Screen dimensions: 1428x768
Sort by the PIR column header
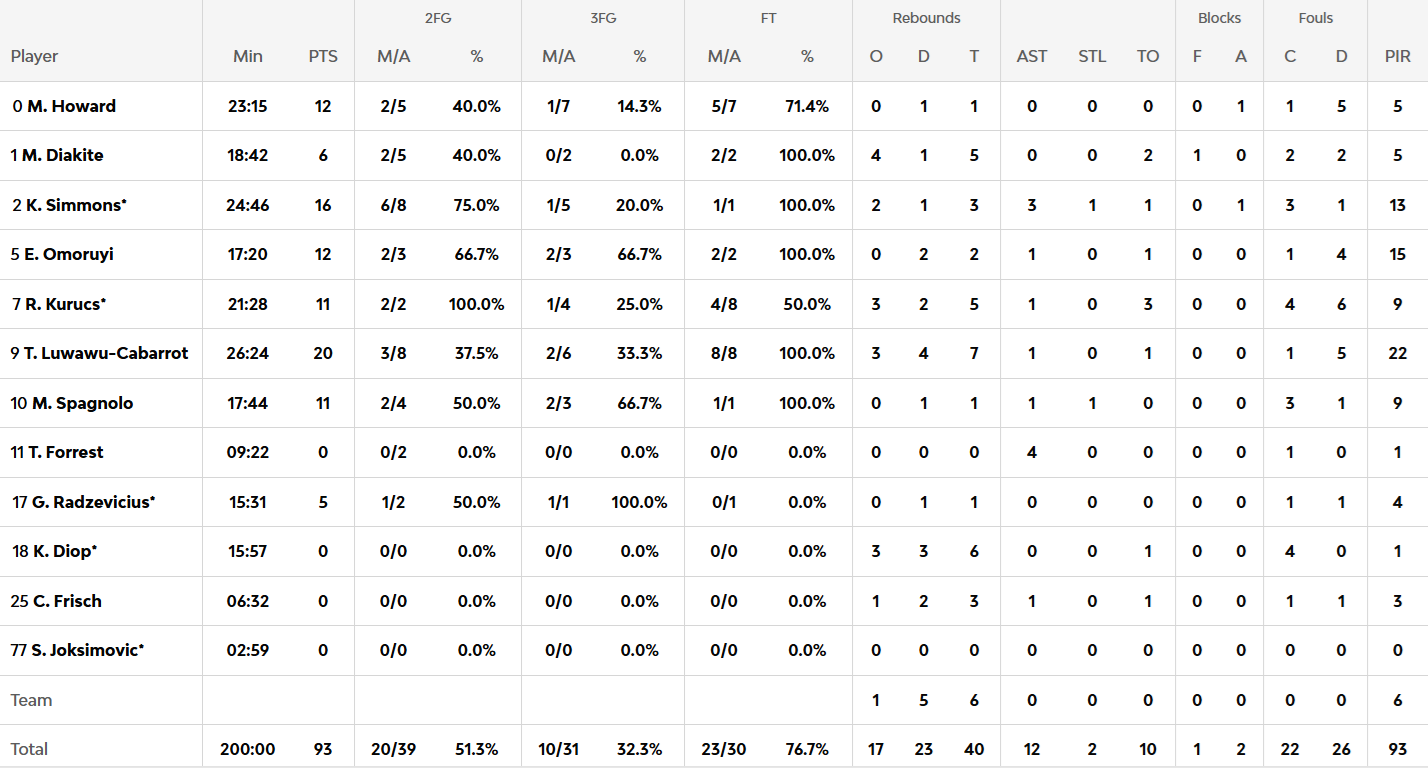tap(1398, 56)
